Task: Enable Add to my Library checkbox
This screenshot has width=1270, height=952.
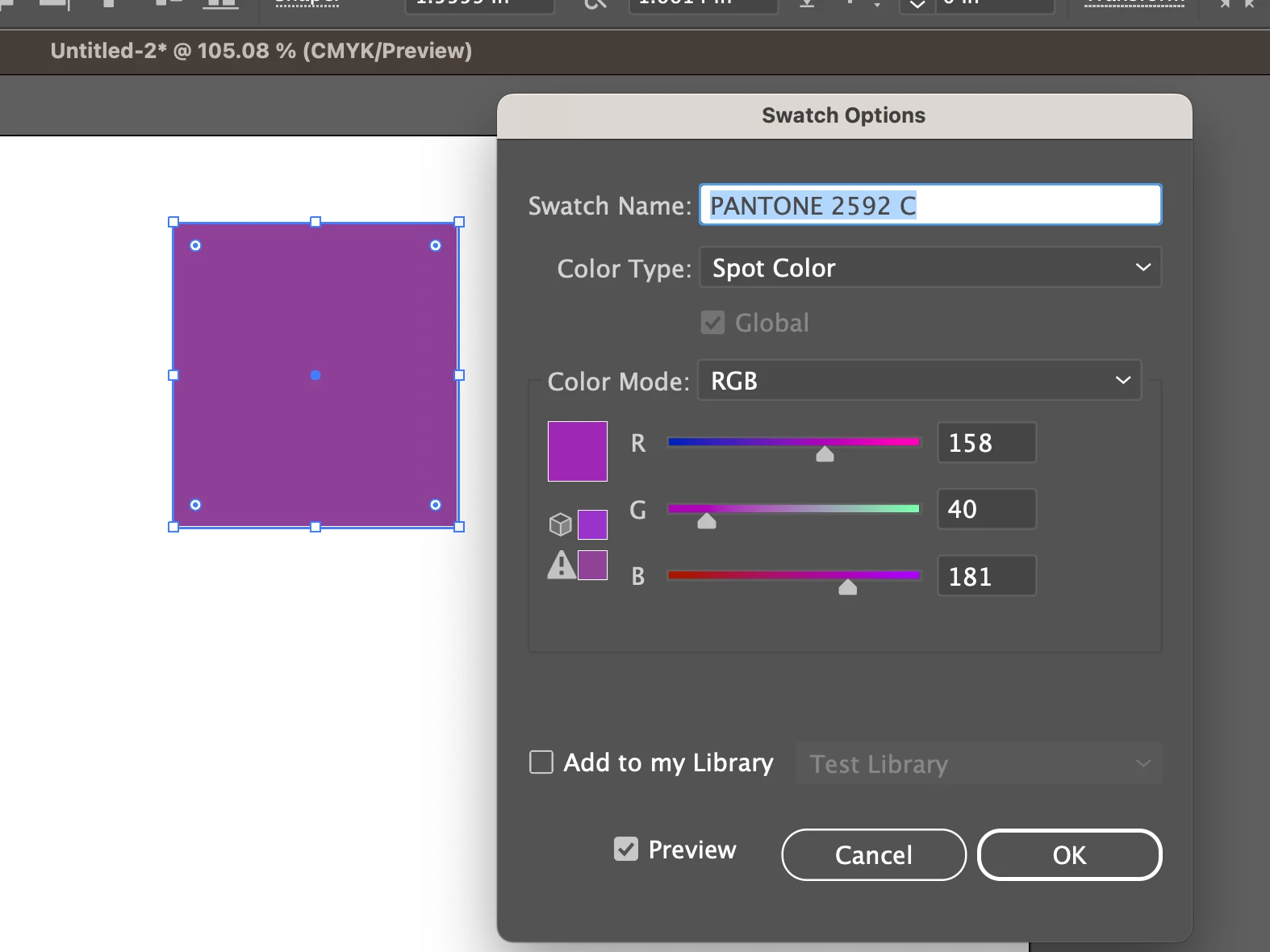Action: [x=541, y=762]
